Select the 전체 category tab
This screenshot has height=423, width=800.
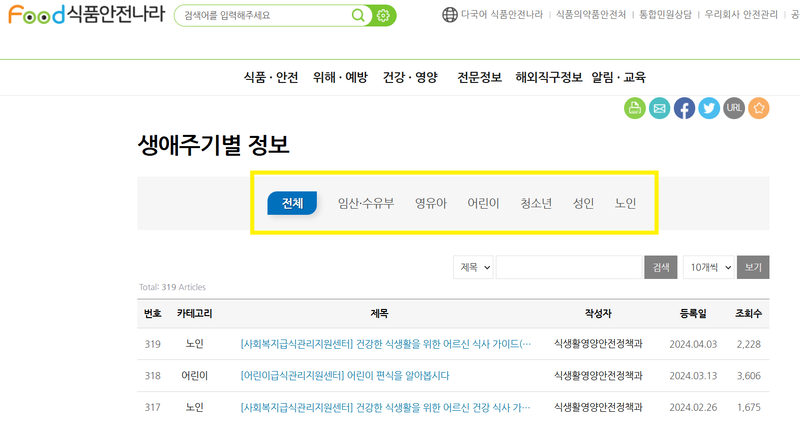(x=292, y=203)
